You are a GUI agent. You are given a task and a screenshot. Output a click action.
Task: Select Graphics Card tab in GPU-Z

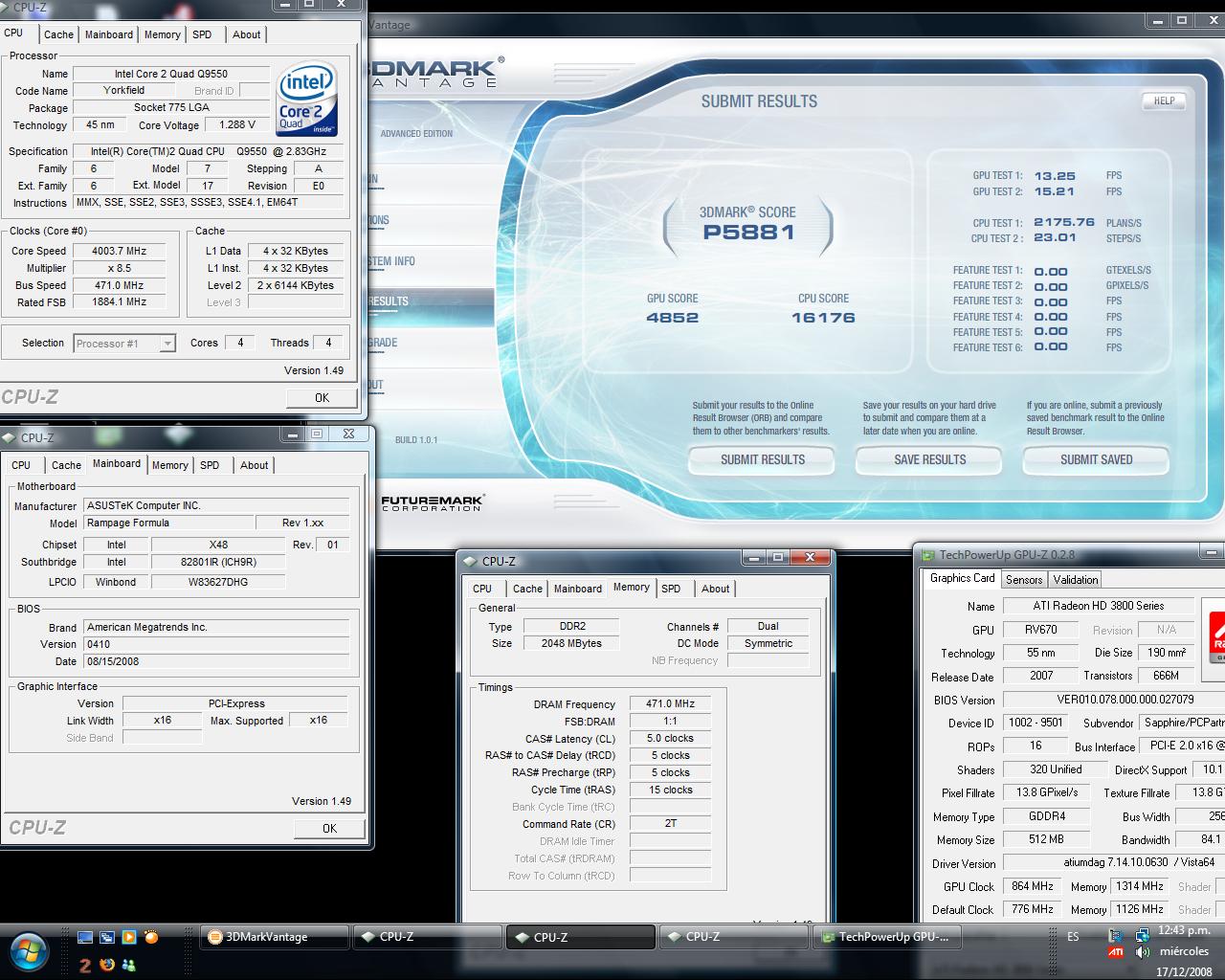click(962, 578)
